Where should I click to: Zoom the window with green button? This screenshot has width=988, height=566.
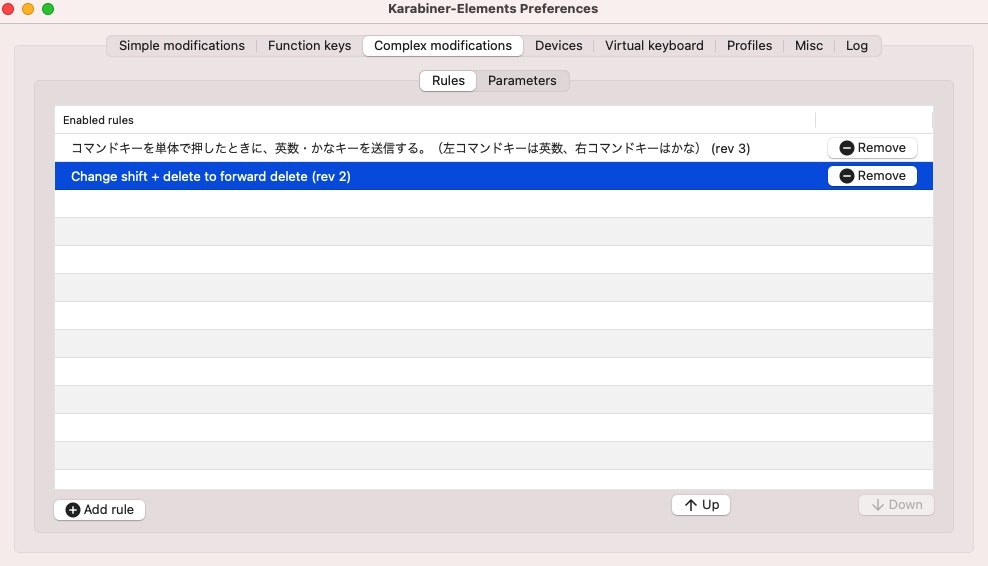click(x=48, y=9)
